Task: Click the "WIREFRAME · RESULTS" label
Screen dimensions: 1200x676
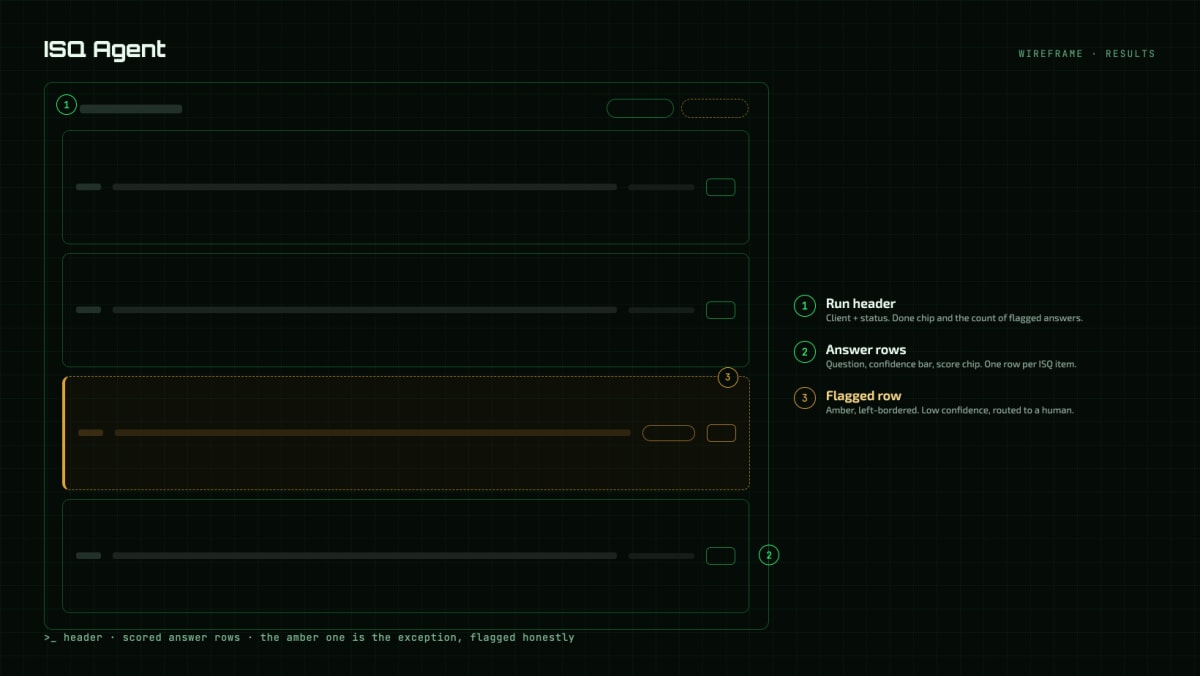Action: coord(1087,54)
